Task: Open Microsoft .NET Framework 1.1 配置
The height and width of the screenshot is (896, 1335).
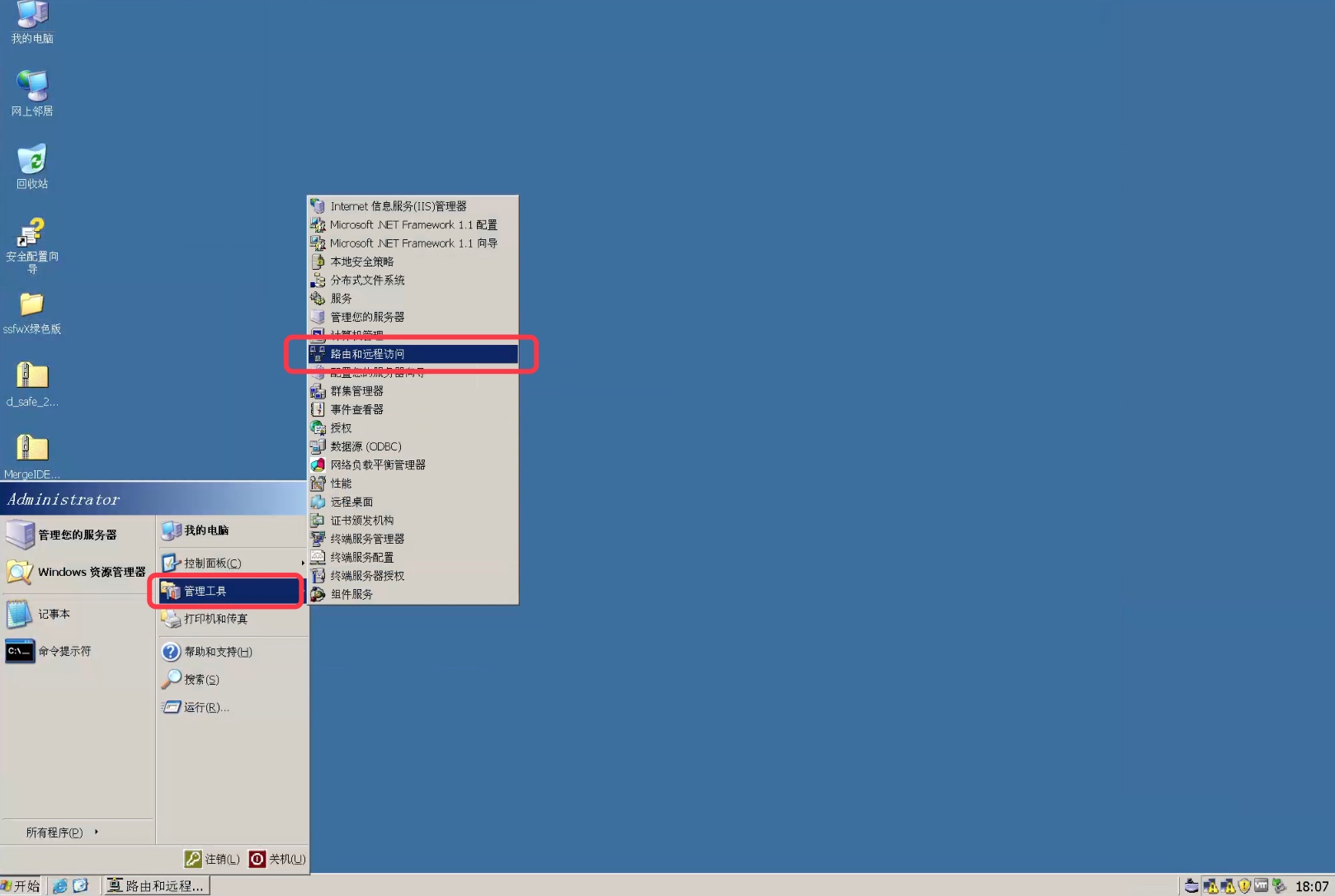Action: (x=413, y=224)
